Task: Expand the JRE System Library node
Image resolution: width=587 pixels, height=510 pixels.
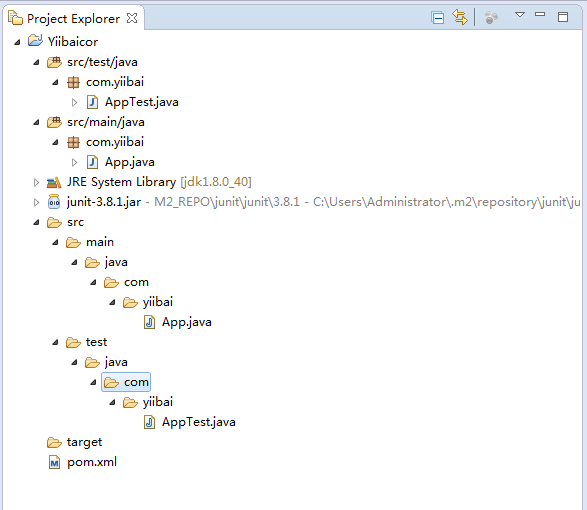Action: tap(36, 182)
